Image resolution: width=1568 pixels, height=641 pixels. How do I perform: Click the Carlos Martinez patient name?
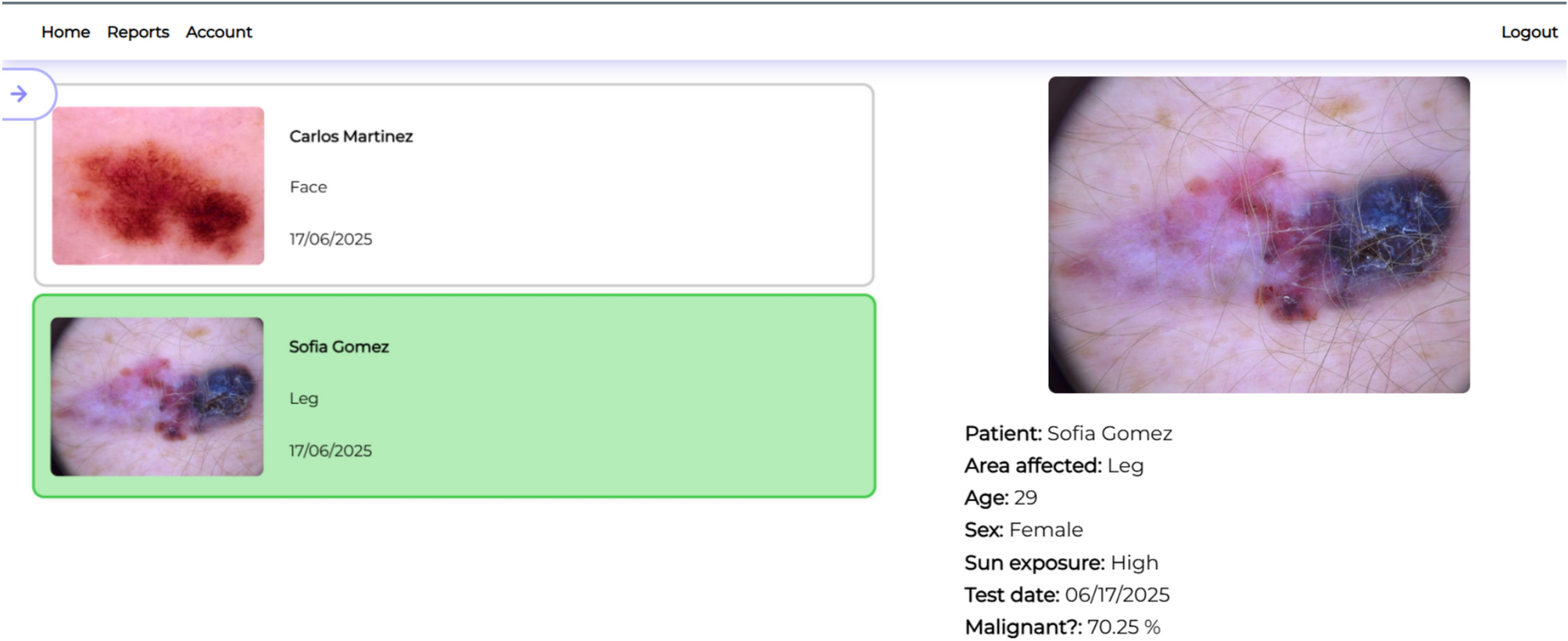pyautogui.click(x=351, y=136)
